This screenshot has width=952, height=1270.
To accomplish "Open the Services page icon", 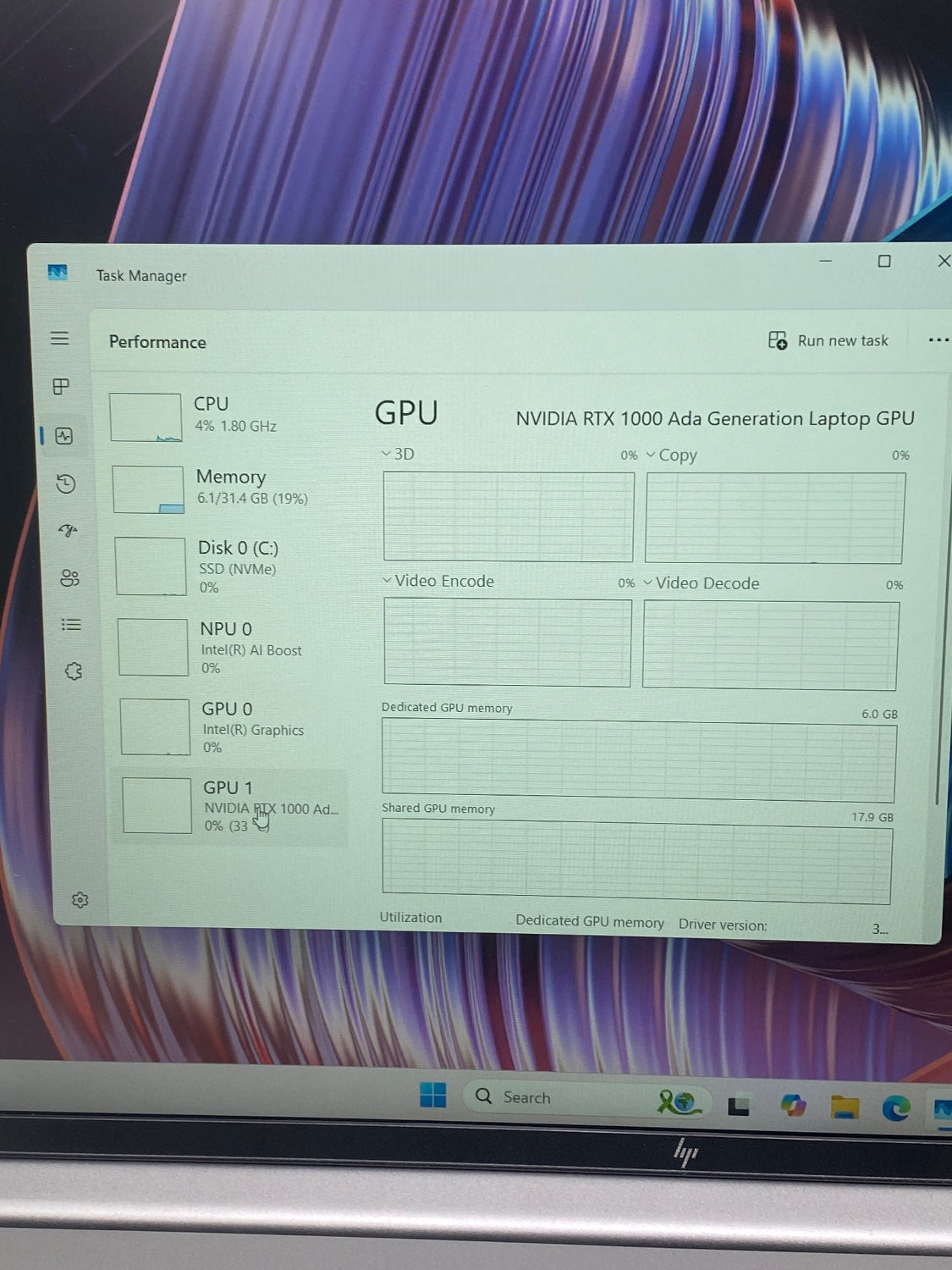I will pos(74,671).
